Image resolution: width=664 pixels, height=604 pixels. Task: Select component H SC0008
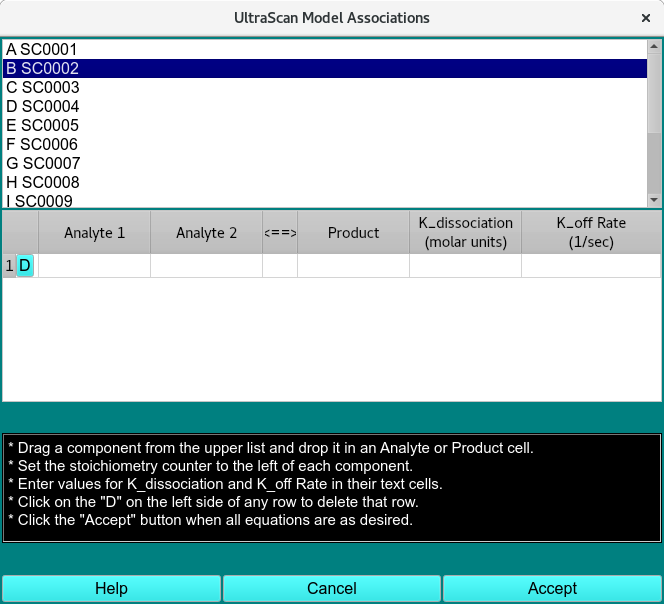[x=42, y=182]
